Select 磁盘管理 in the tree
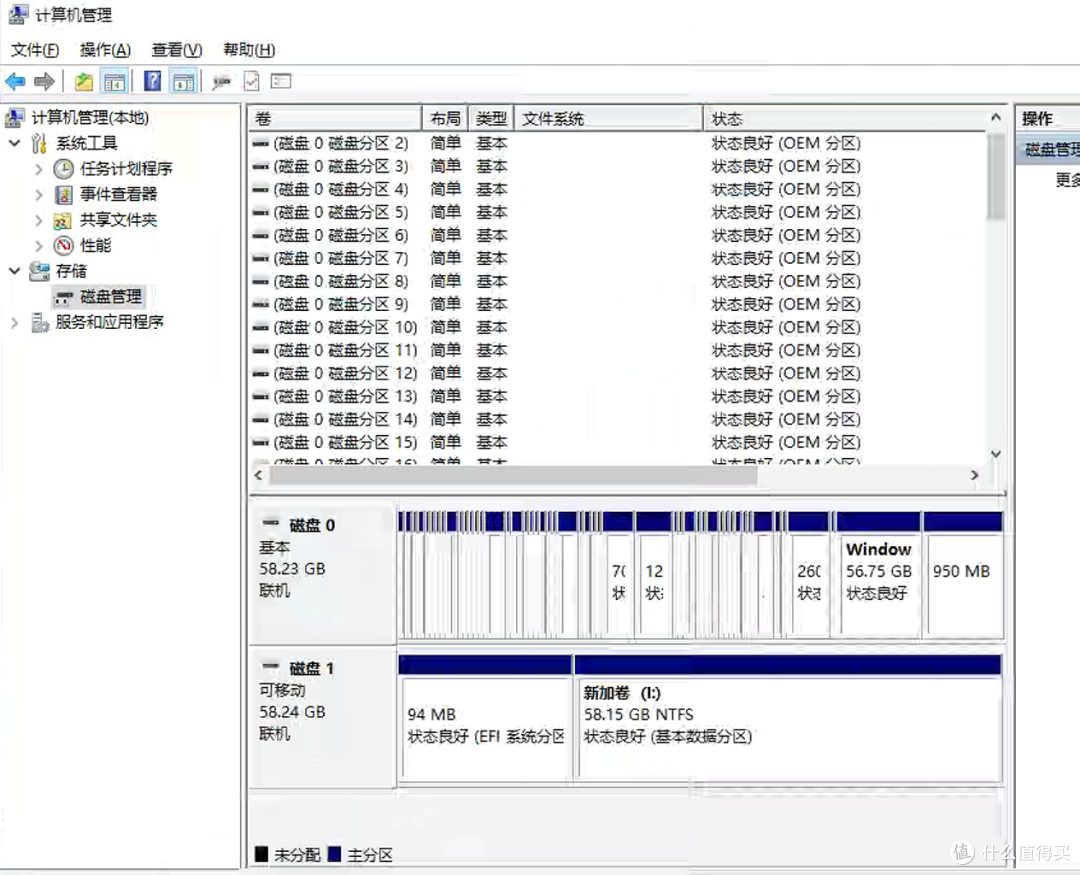Image resolution: width=1080 pixels, height=875 pixels. point(110,297)
